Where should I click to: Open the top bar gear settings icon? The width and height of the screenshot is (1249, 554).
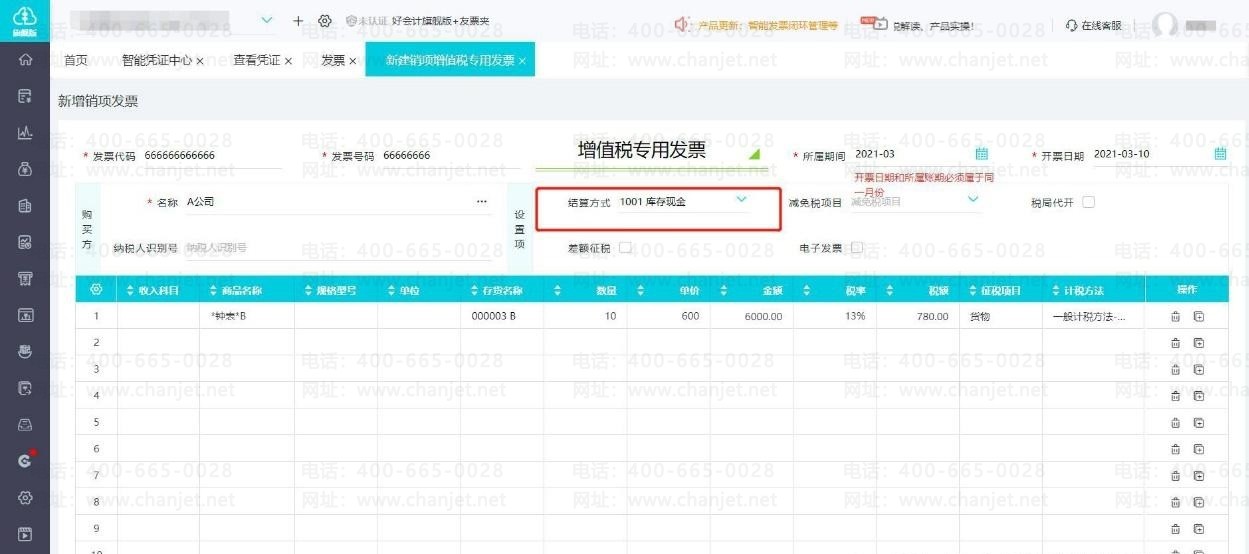(324, 20)
